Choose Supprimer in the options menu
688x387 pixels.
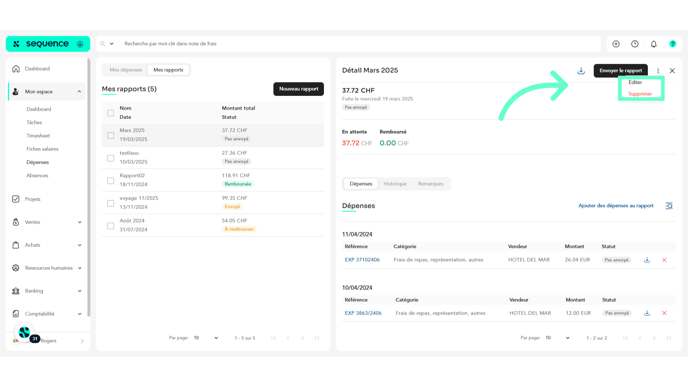pyautogui.click(x=640, y=94)
